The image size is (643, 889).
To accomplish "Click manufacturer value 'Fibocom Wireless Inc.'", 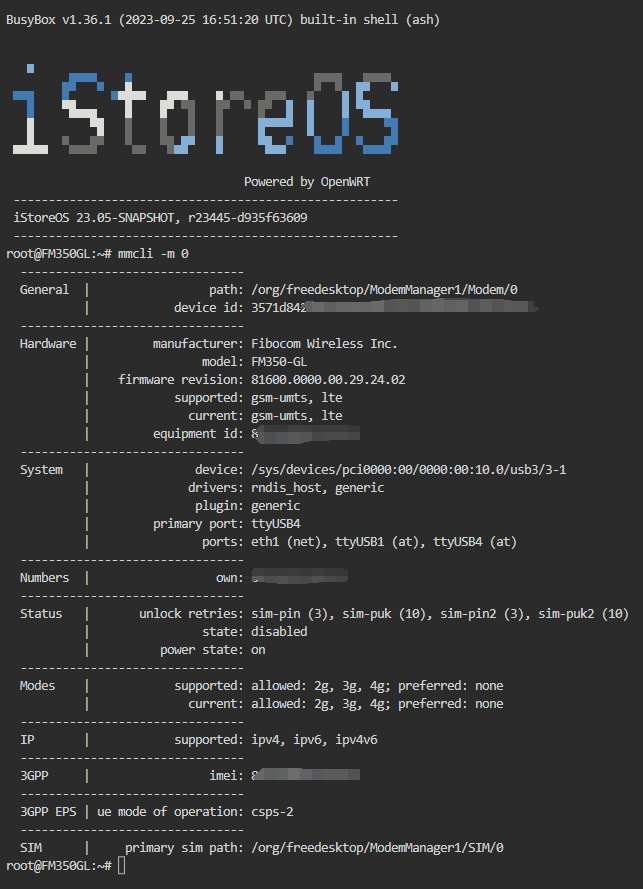I will (324, 344).
